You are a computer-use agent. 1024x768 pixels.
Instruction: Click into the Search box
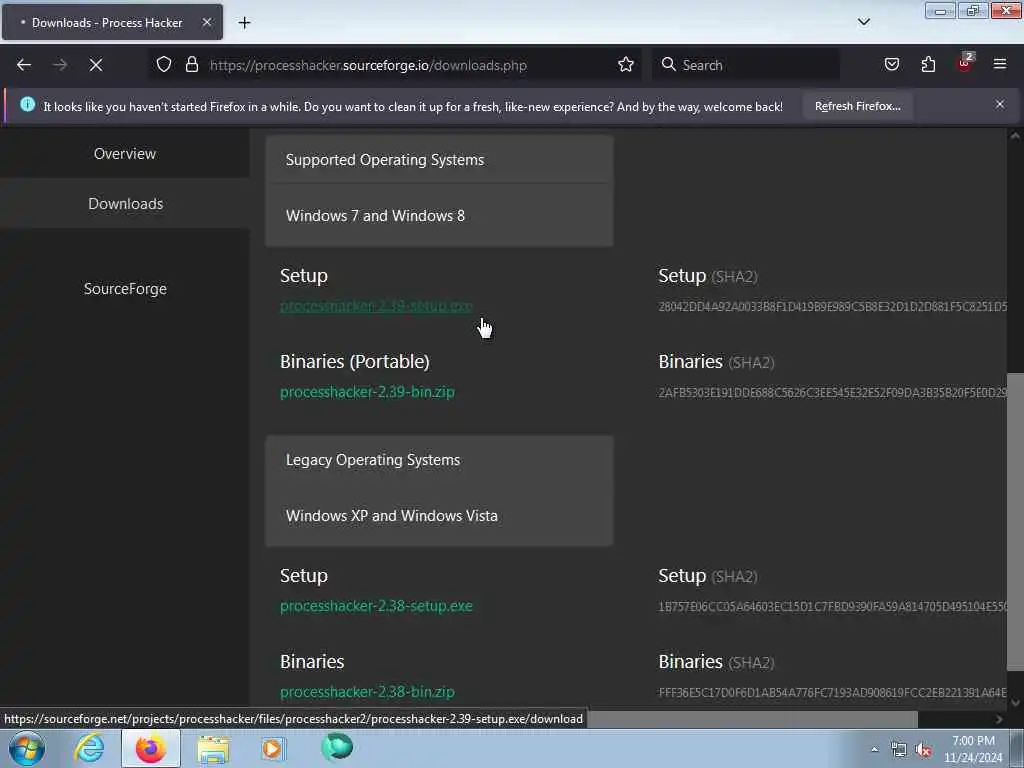click(x=746, y=65)
